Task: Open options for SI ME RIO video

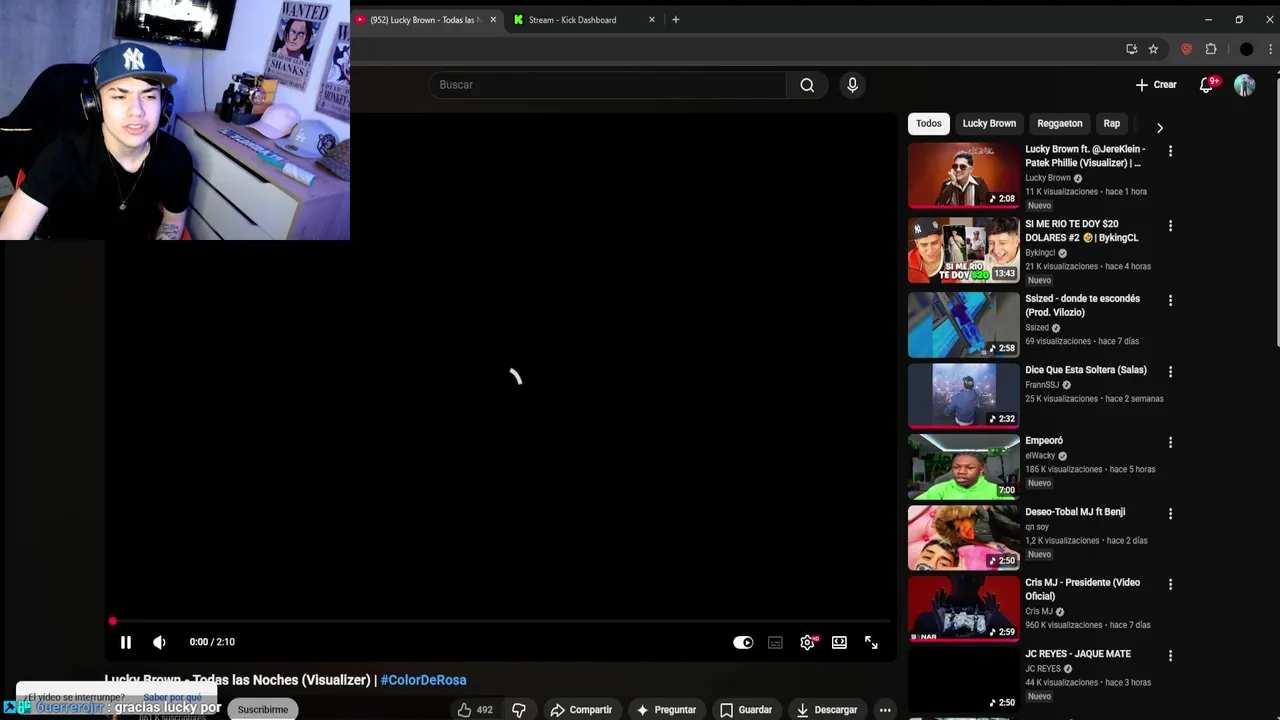Action: 1170,226
